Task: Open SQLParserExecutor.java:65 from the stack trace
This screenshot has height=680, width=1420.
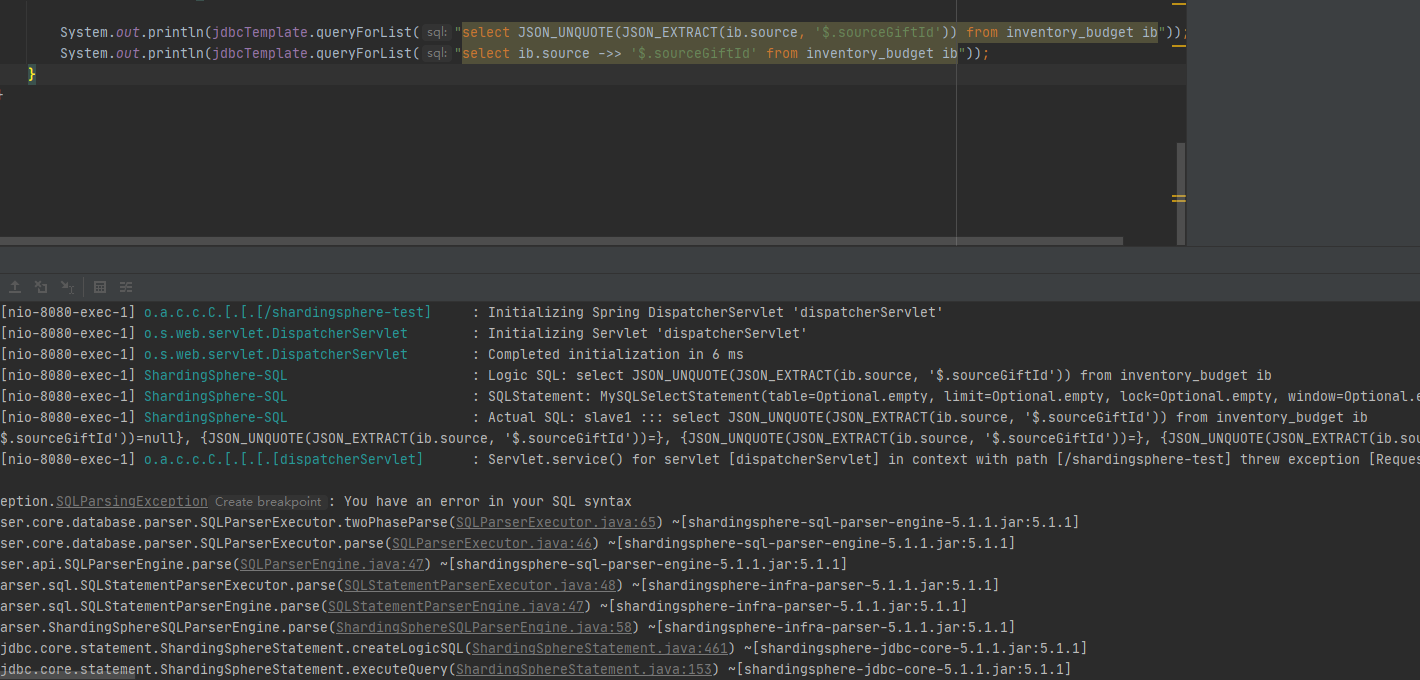Action: [x=555, y=522]
